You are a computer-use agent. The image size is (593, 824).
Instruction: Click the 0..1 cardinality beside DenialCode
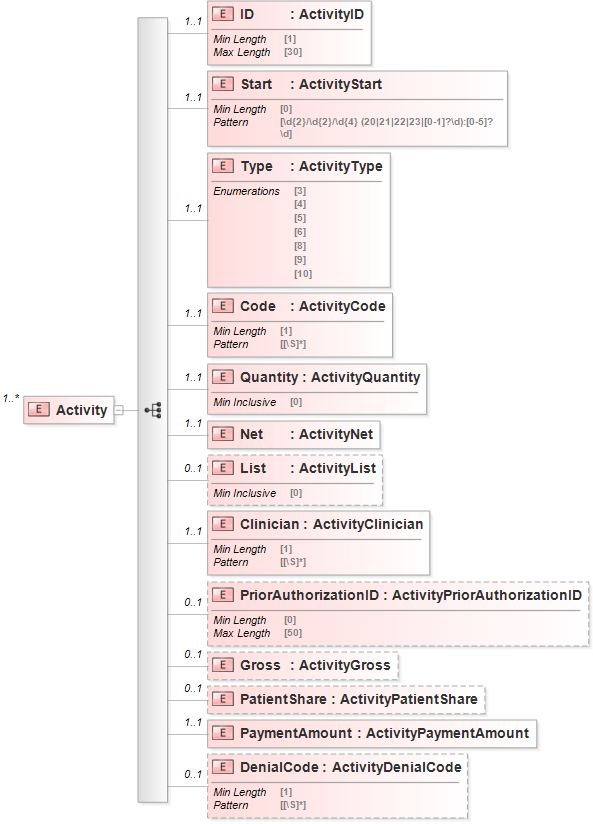point(193,774)
